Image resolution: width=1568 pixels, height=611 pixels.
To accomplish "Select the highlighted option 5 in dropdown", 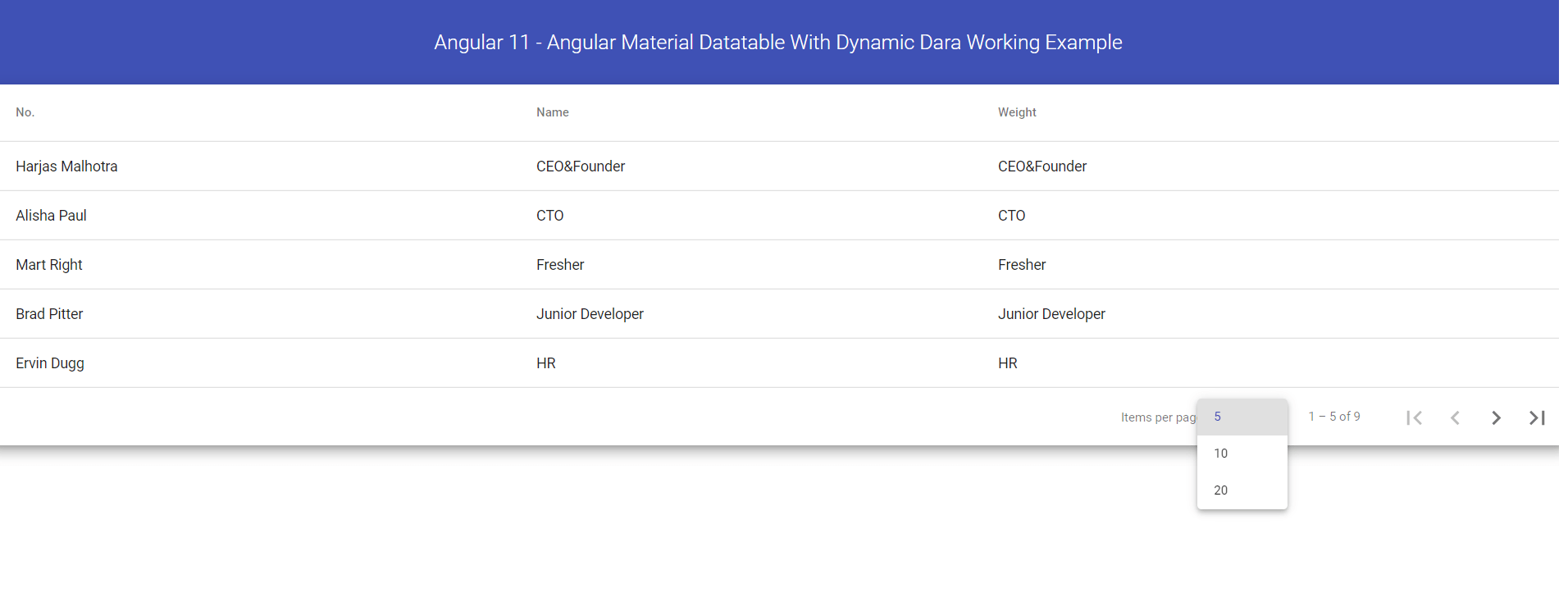I will tap(1218, 416).
